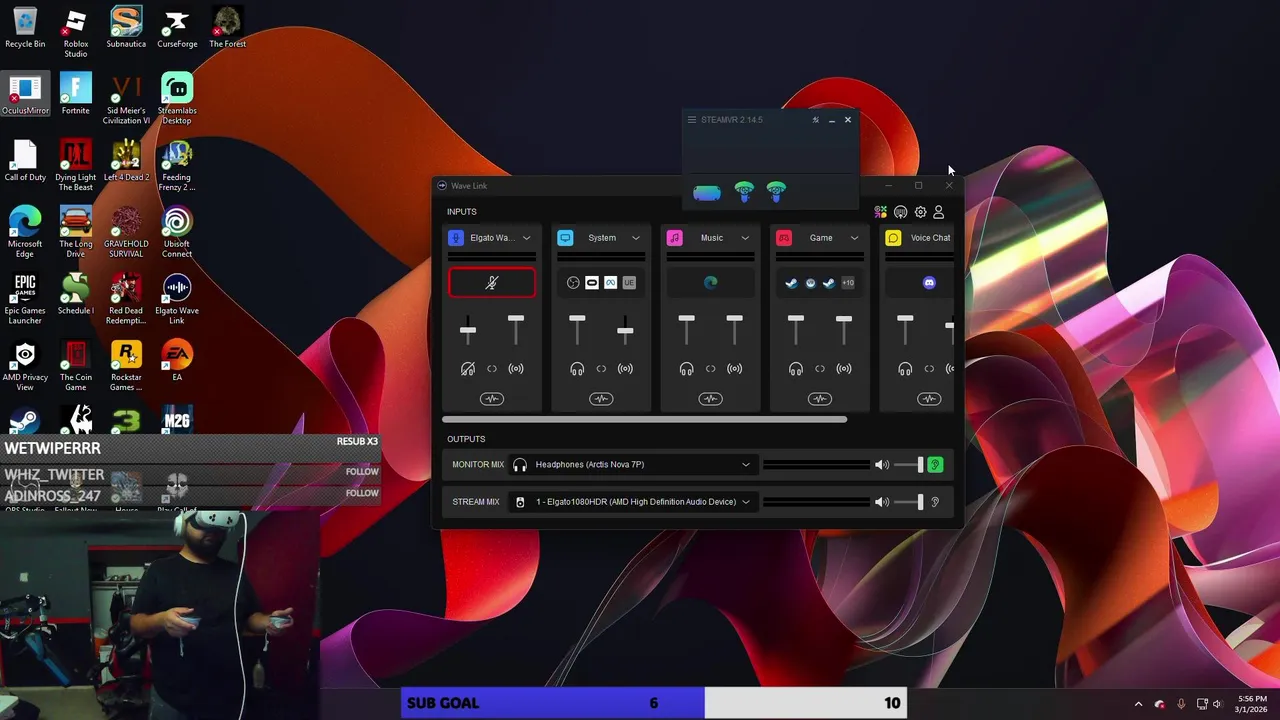The width and height of the screenshot is (1280, 720).
Task: Toggle monitor headphones on Music channel
Action: (686, 369)
